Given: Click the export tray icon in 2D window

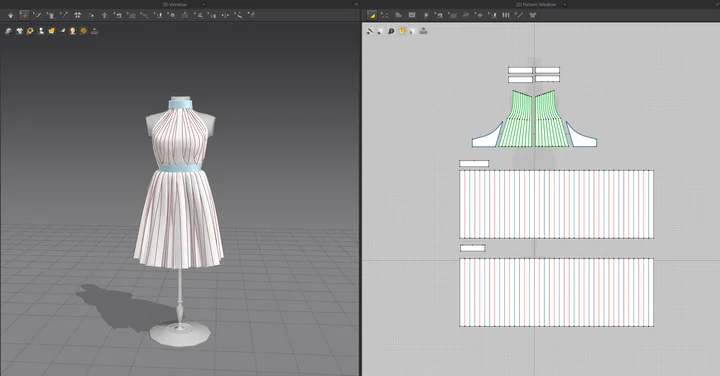Looking at the screenshot, I should click(423, 31).
